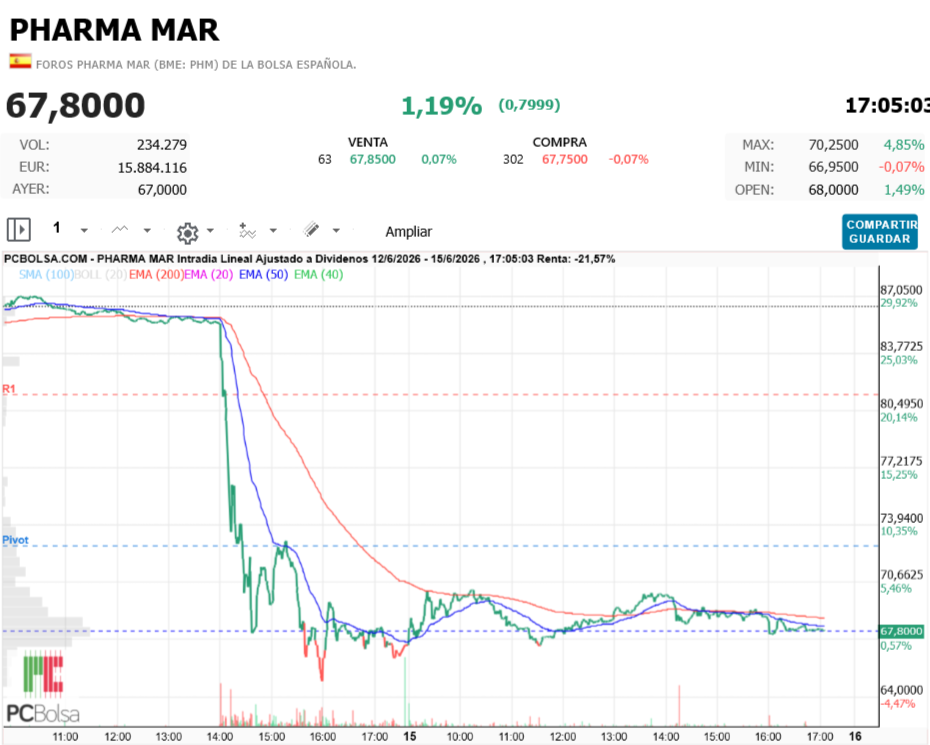Click the VENTA quantity 63
The height and width of the screenshot is (745, 930).
324,160
